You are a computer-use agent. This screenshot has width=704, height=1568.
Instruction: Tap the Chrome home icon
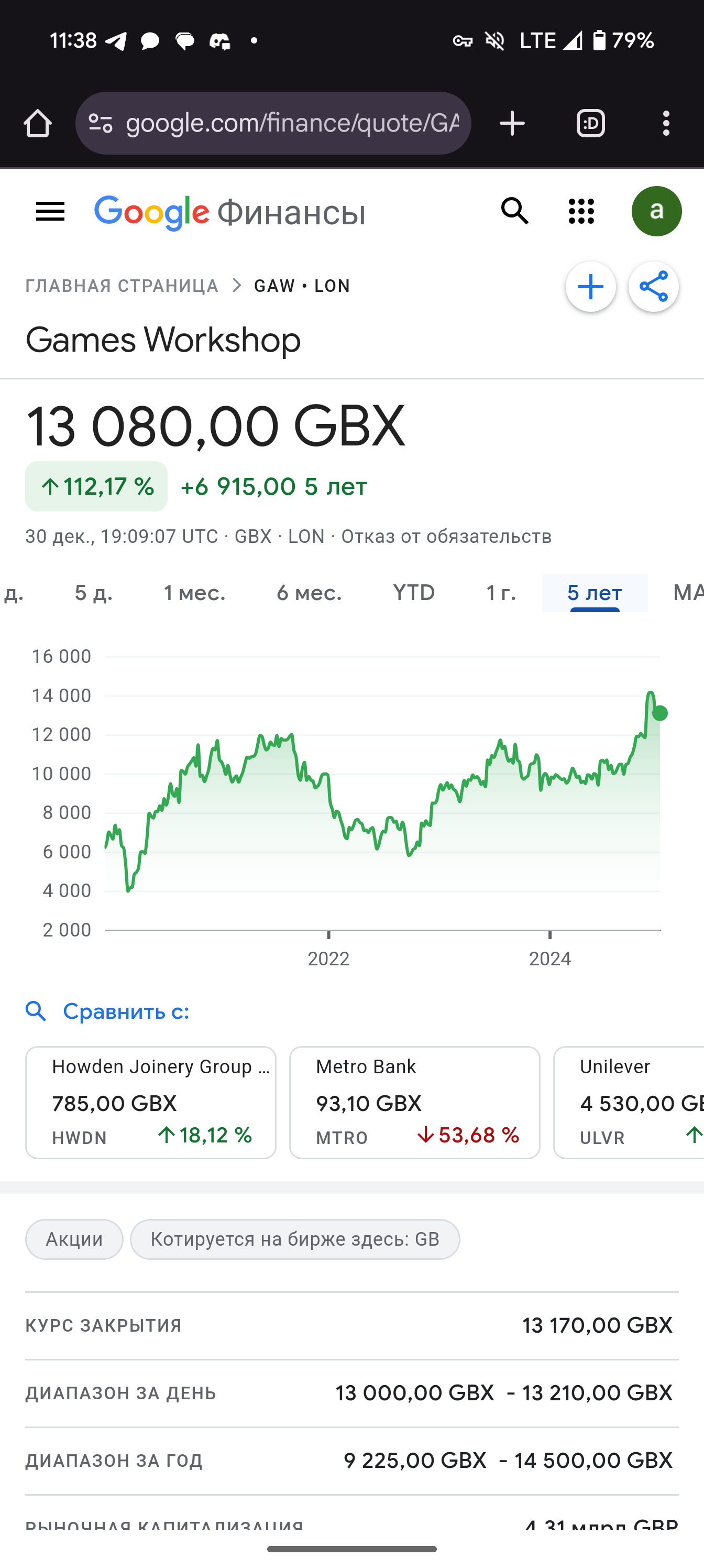coord(38,124)
